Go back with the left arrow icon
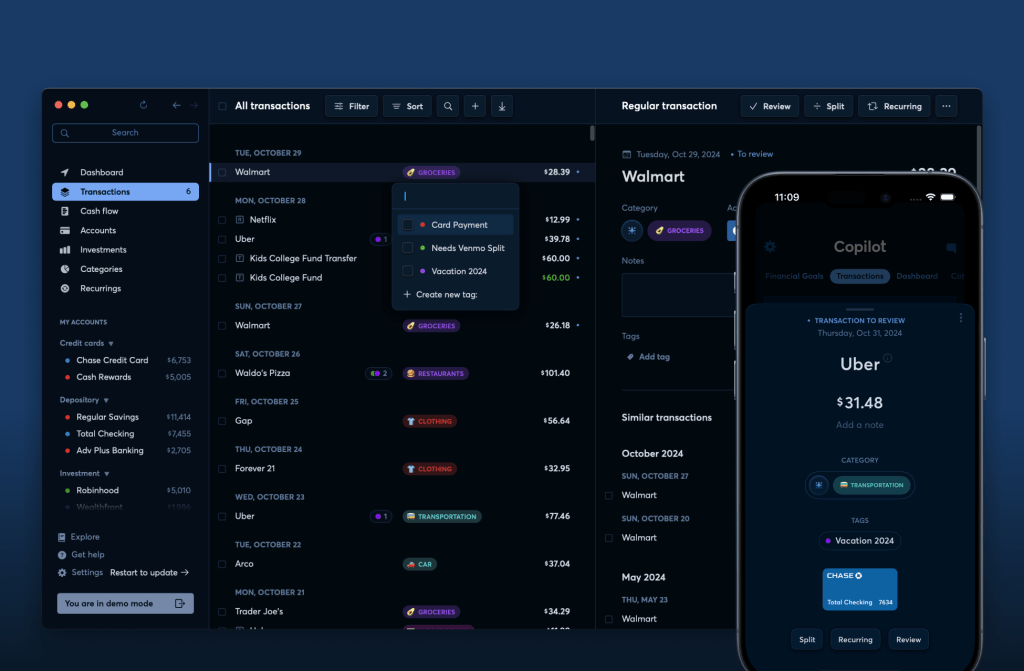 click(x=176, y=105)
